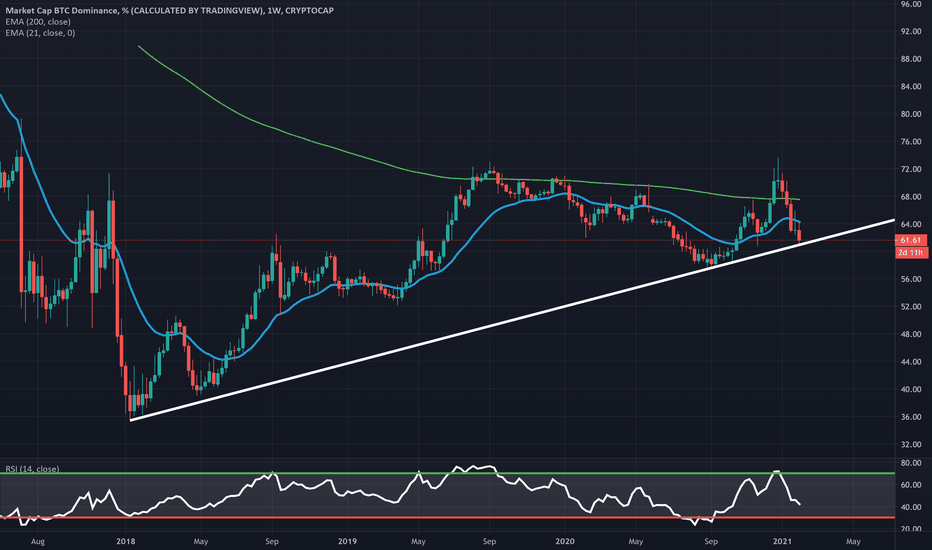
Task: Select the green RSI overbought line
Action: click(447, 473)
